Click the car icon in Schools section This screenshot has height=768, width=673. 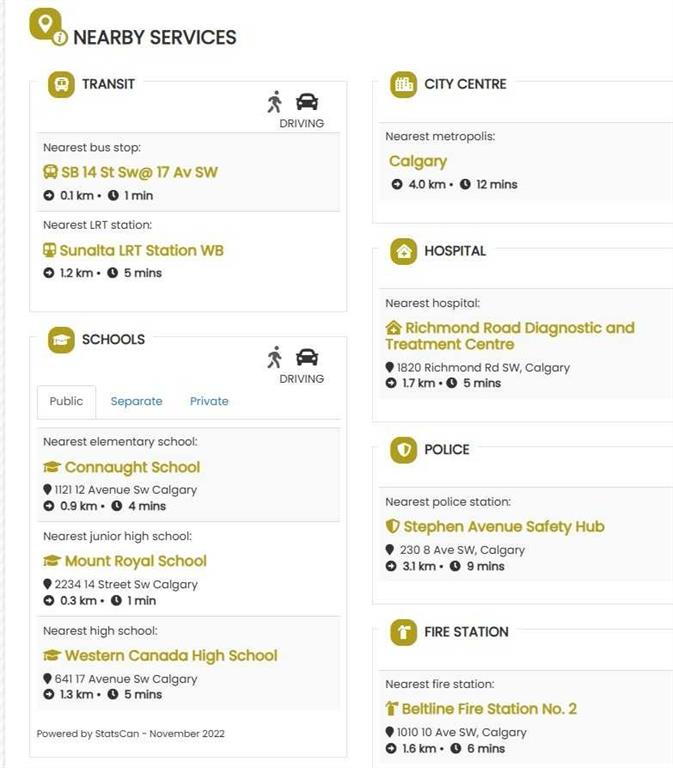[x=307, y=357]
